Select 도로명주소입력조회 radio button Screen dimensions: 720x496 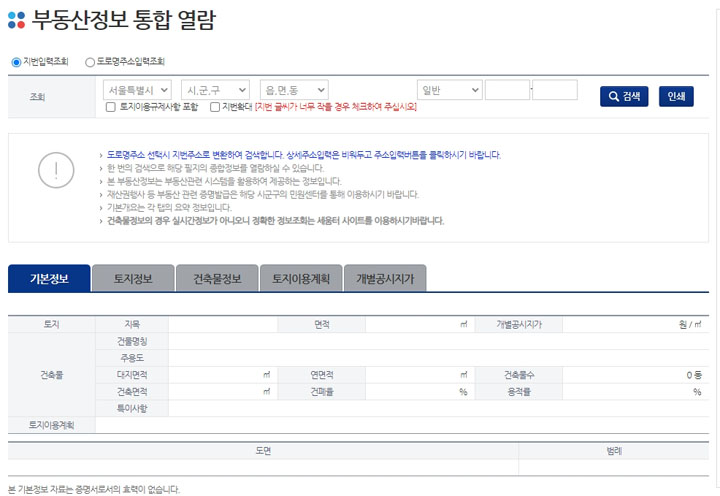pyautogui.click(x=90, y=62)
